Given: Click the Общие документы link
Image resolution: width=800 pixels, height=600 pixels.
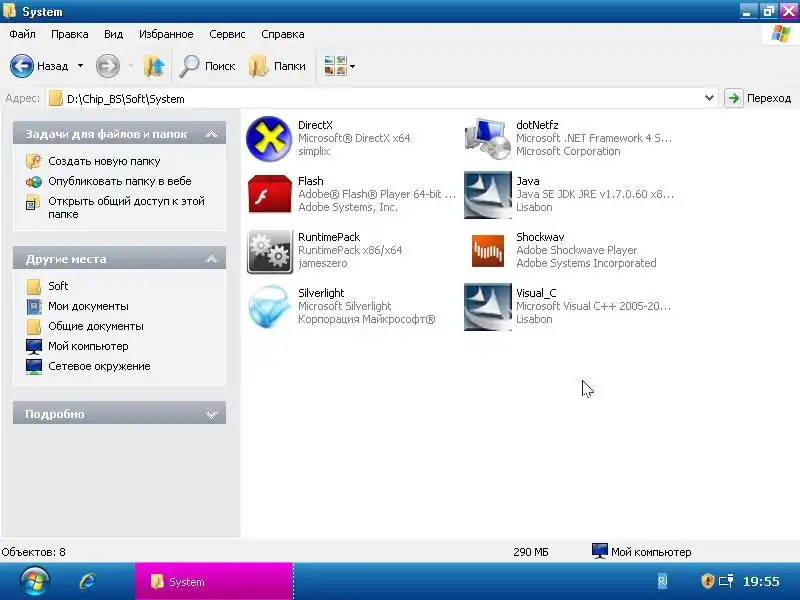Looking at the screenshot, I should (x=96, y=326).
